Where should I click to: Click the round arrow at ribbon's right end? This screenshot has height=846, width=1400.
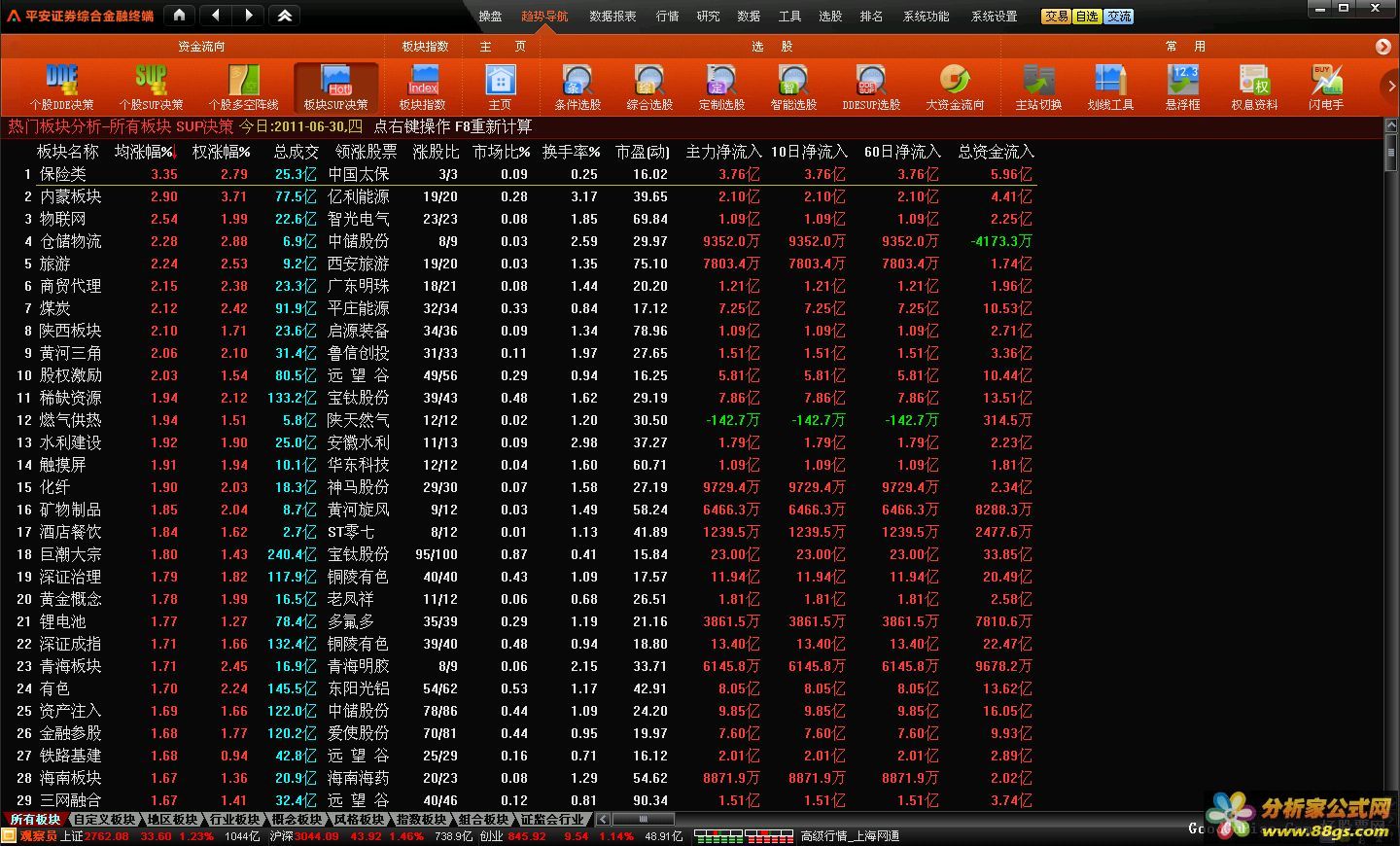[x=1383, y=47]
